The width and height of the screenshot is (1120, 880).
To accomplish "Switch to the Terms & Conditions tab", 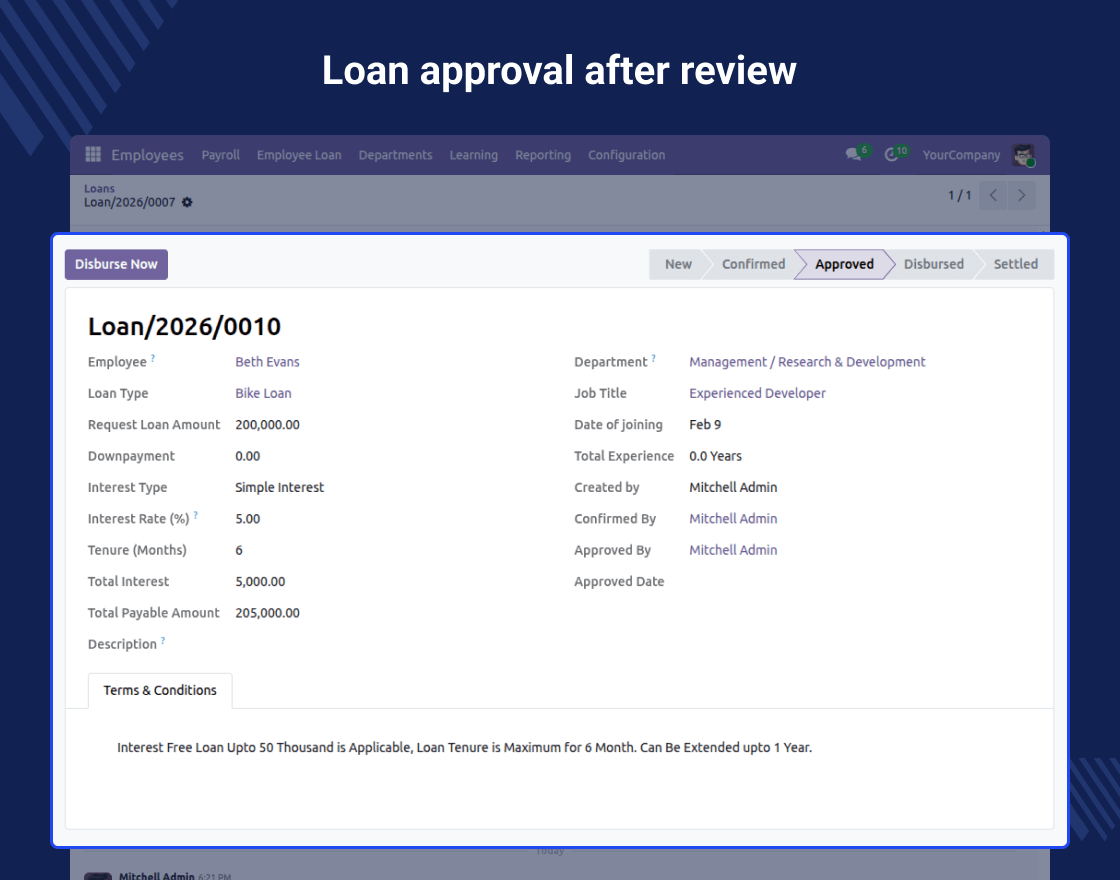I will tap(160, 690).
